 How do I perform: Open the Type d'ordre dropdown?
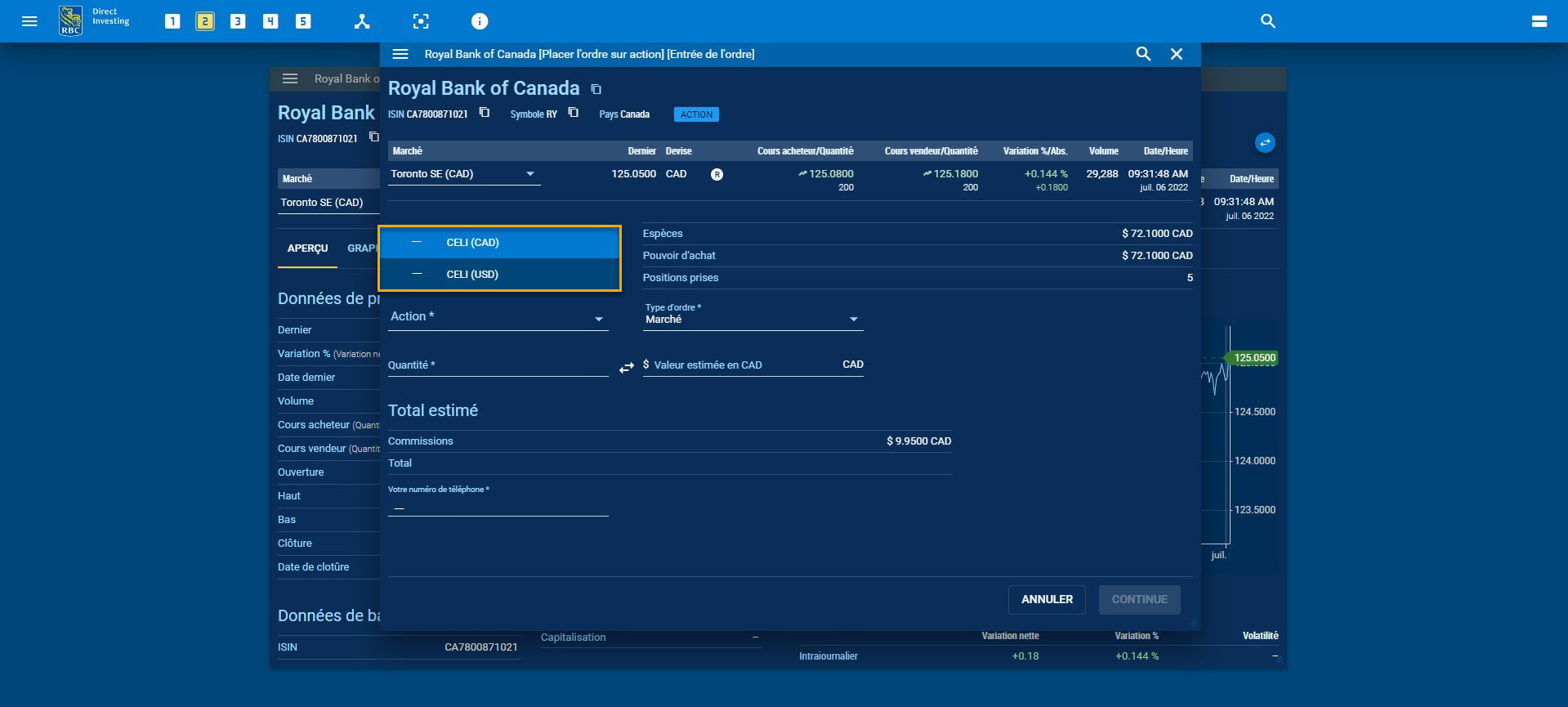pyautogui.click(x=752, y=319)
